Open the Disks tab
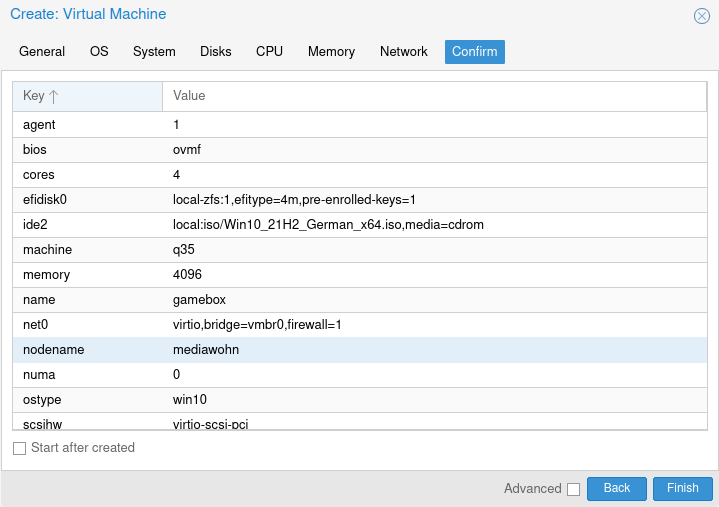Screen dimensions: 719x507 tap(216, 52)
